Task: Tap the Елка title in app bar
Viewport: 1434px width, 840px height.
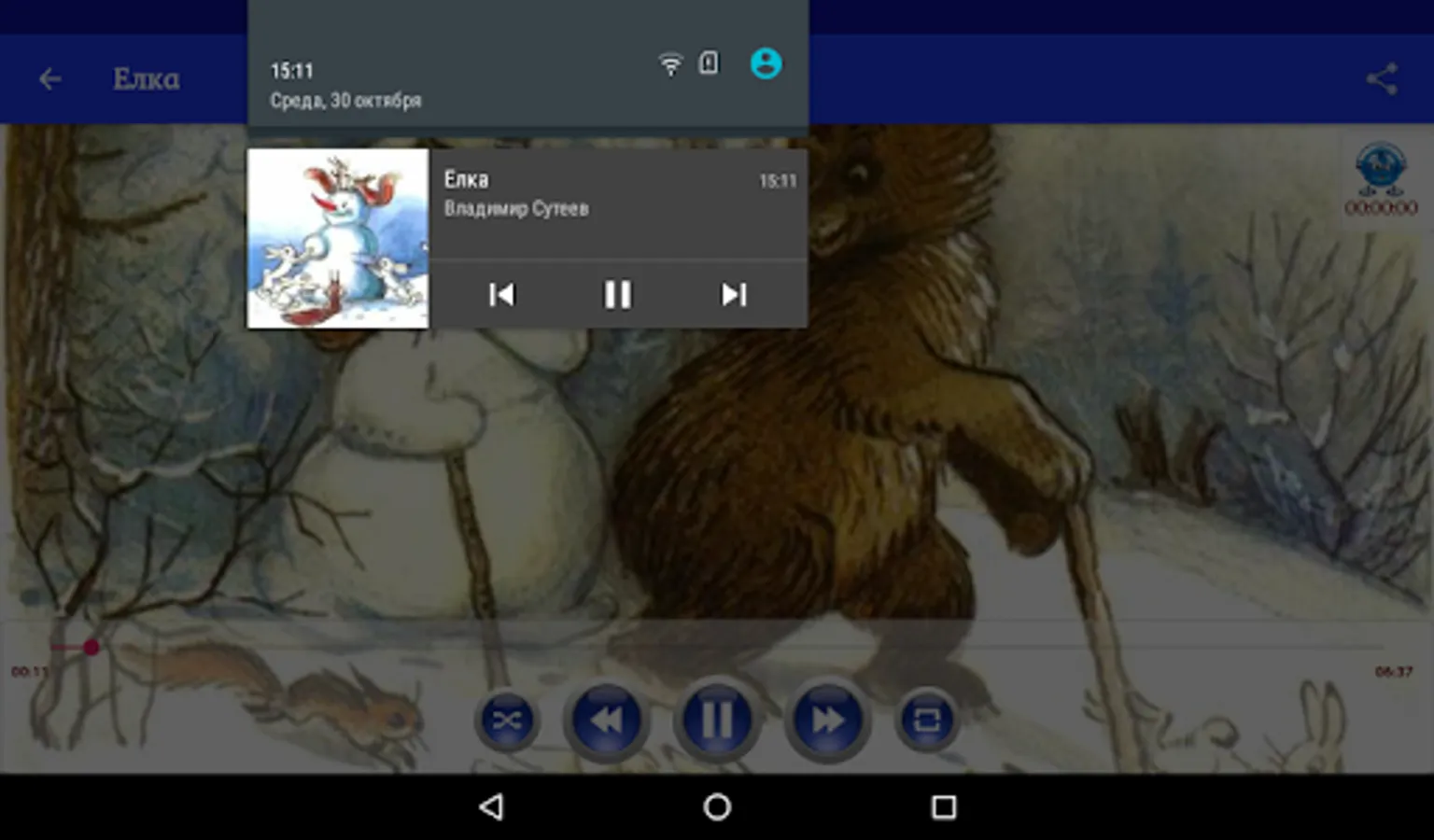Action: (147, 79)
